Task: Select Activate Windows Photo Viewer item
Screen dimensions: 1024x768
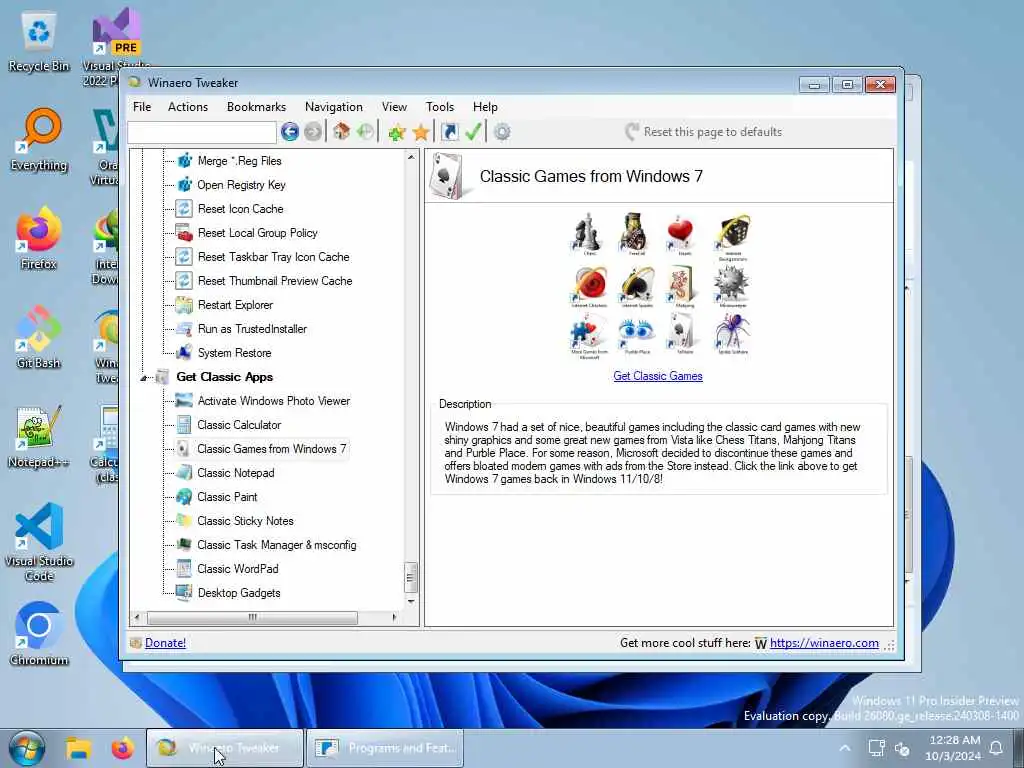Action: [x=274, y=401]
